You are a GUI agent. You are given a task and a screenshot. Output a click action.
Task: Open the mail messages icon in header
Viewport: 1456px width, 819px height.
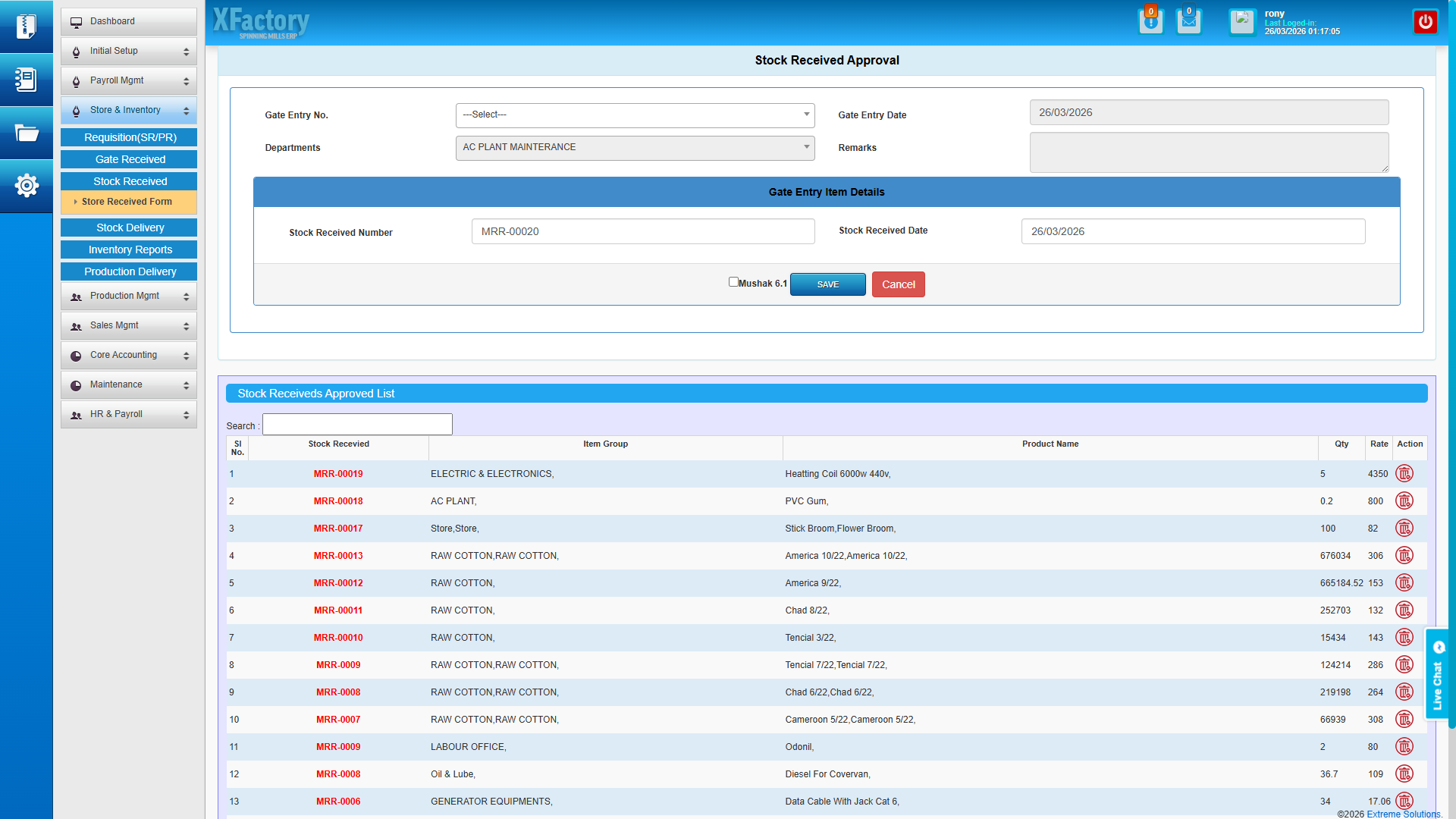[x=1188, y=21]
